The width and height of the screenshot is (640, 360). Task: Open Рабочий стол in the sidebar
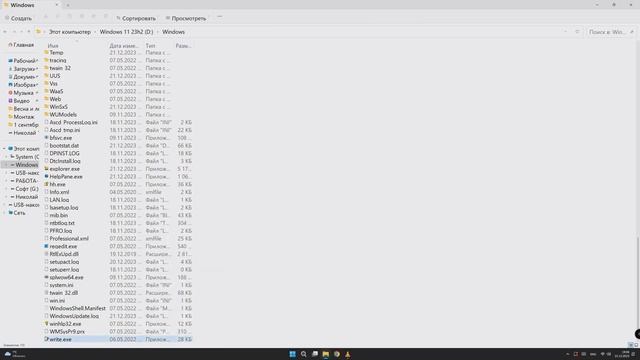point(23,61)
